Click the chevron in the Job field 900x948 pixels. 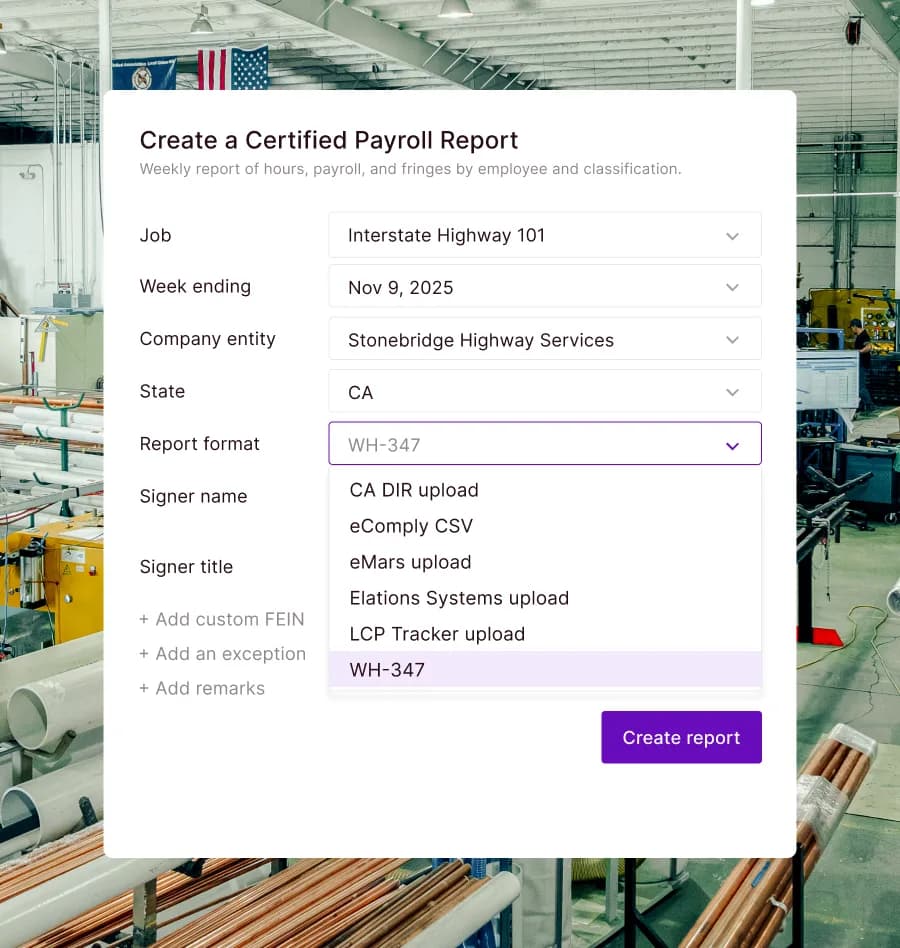point(733,236)
